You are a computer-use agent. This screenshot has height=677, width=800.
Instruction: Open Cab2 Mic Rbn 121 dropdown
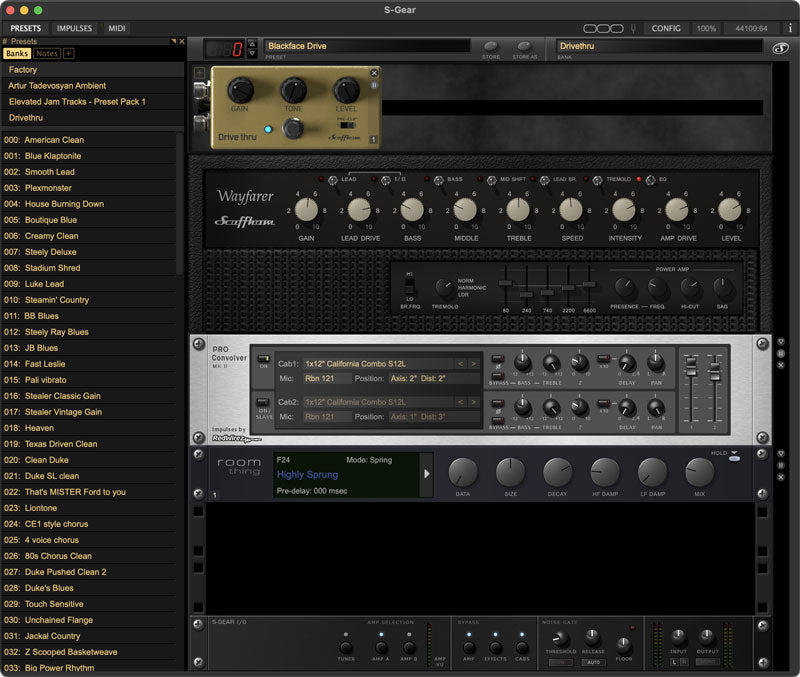(327, 417)
